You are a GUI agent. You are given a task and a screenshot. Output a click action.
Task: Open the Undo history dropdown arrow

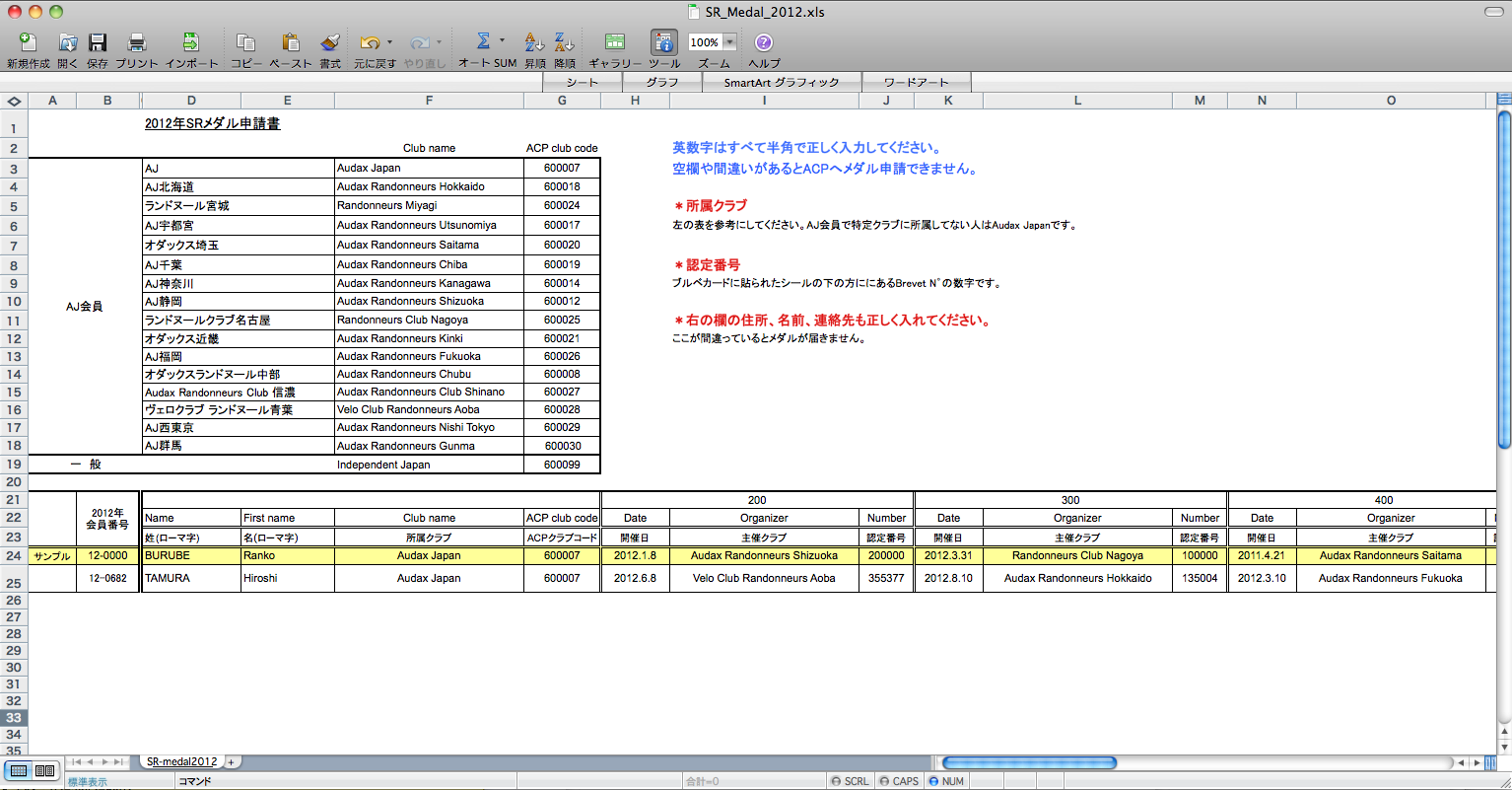389,42
